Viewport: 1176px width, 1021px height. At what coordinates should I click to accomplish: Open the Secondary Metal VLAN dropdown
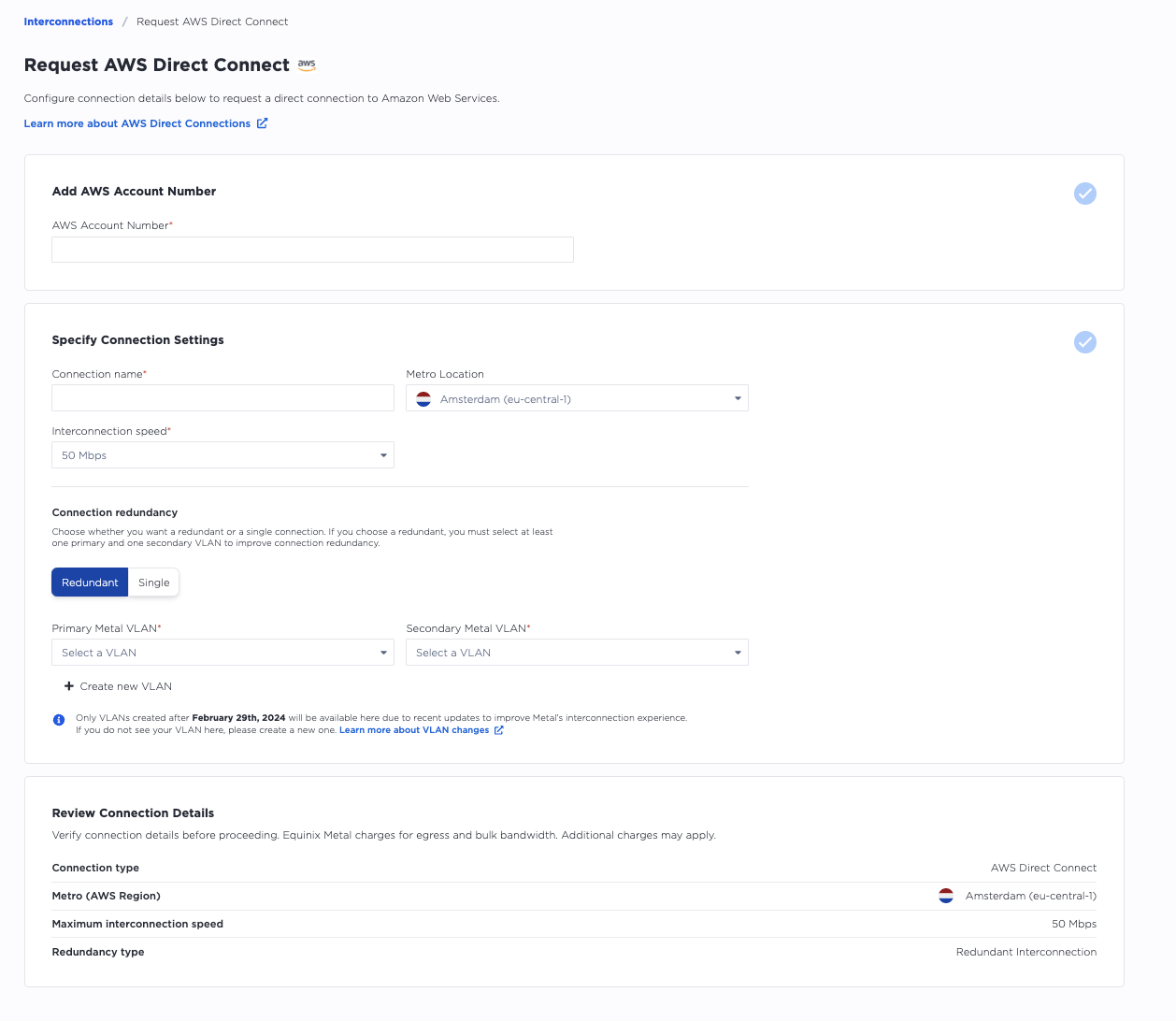pos(577,653)
